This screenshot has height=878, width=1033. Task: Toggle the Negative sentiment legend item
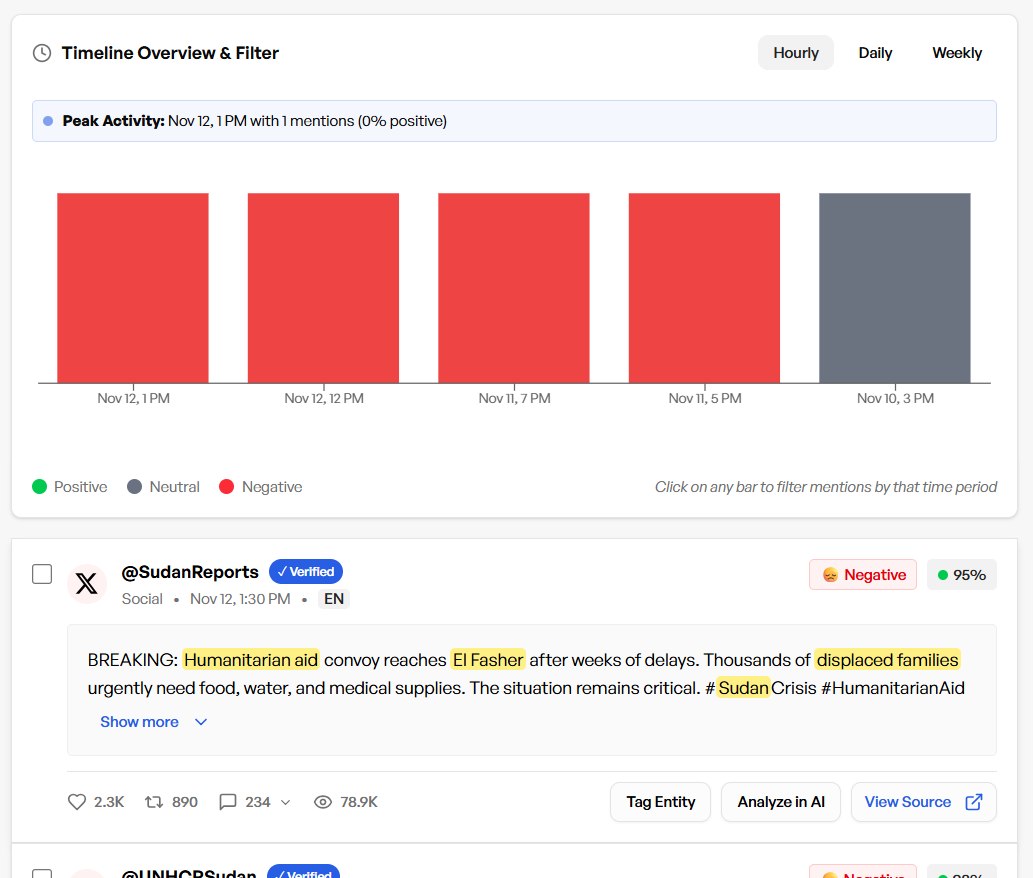(260, 487)
